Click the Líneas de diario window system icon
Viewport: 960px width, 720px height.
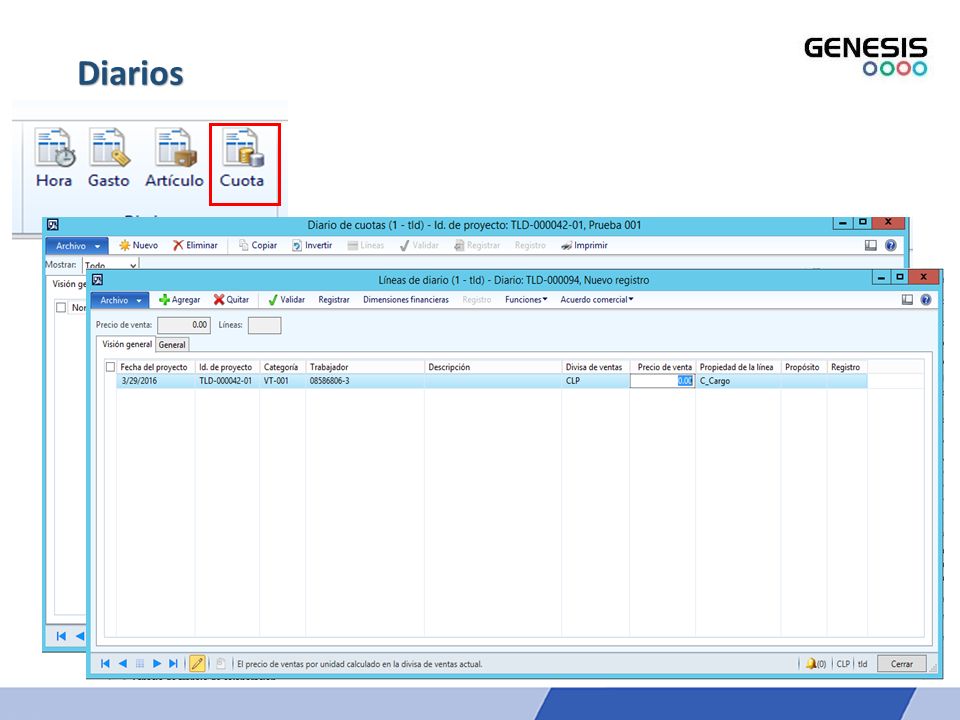tap(97, 280)
